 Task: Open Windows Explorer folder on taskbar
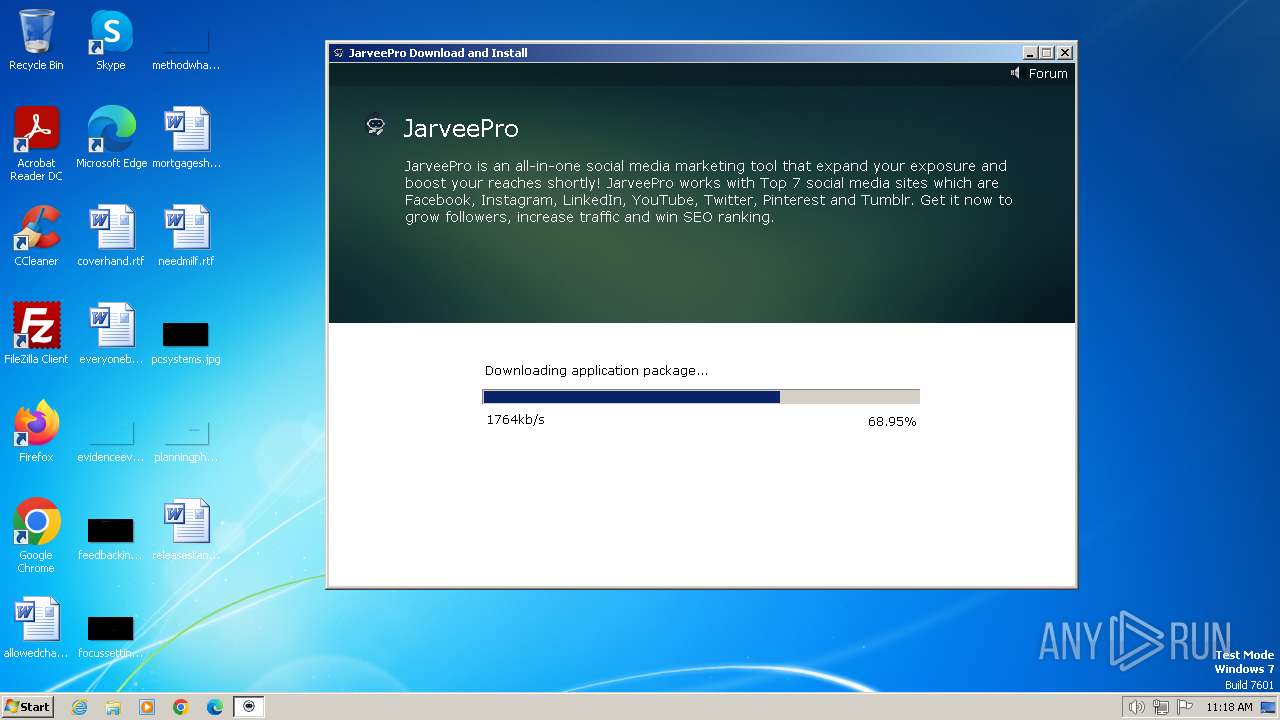(113, 707)
